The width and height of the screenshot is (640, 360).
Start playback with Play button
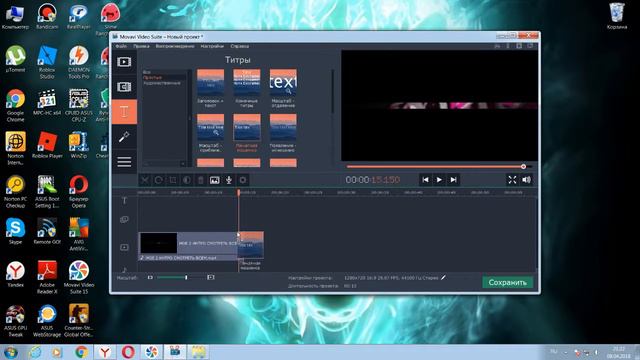coord(439,180)
